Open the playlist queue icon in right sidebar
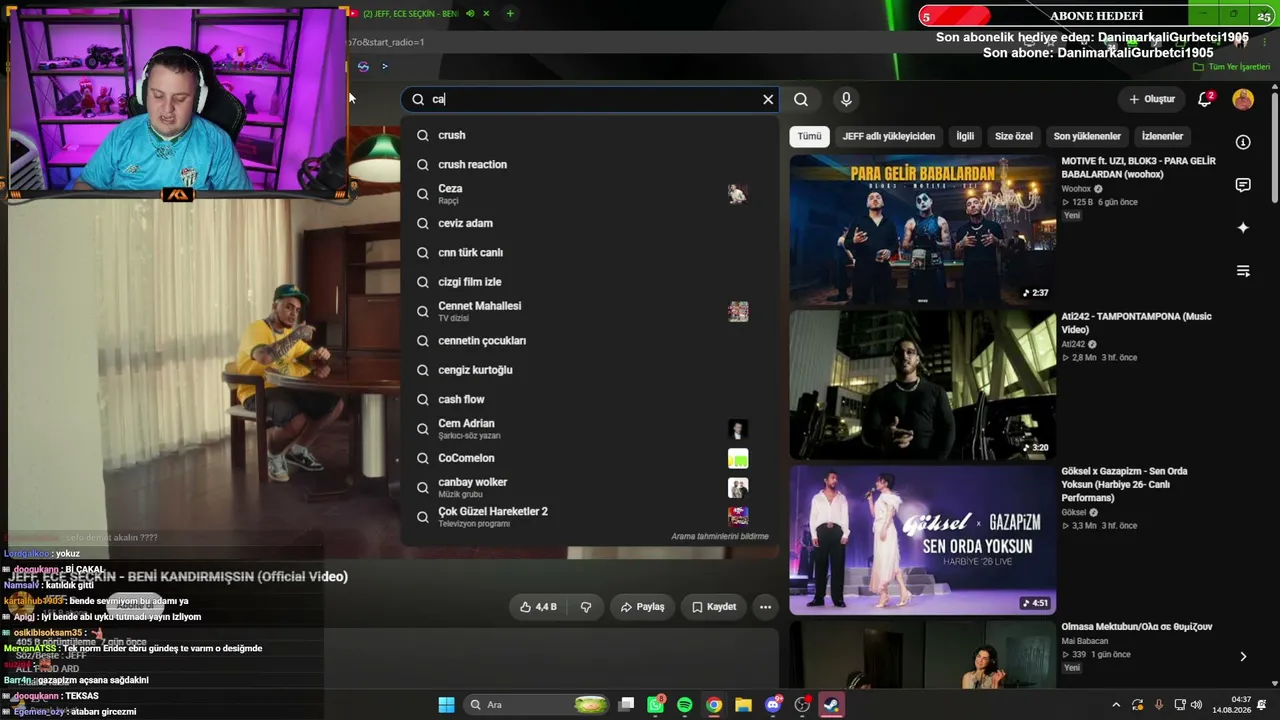 coord(1243,271)
